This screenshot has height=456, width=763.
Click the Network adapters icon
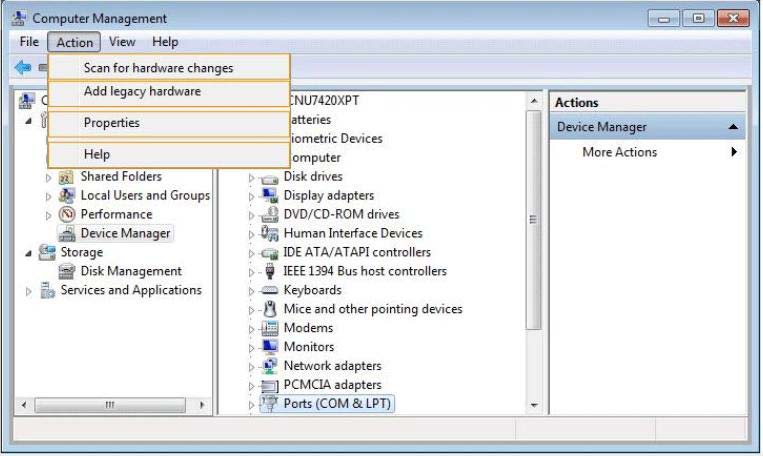point(270,366)
